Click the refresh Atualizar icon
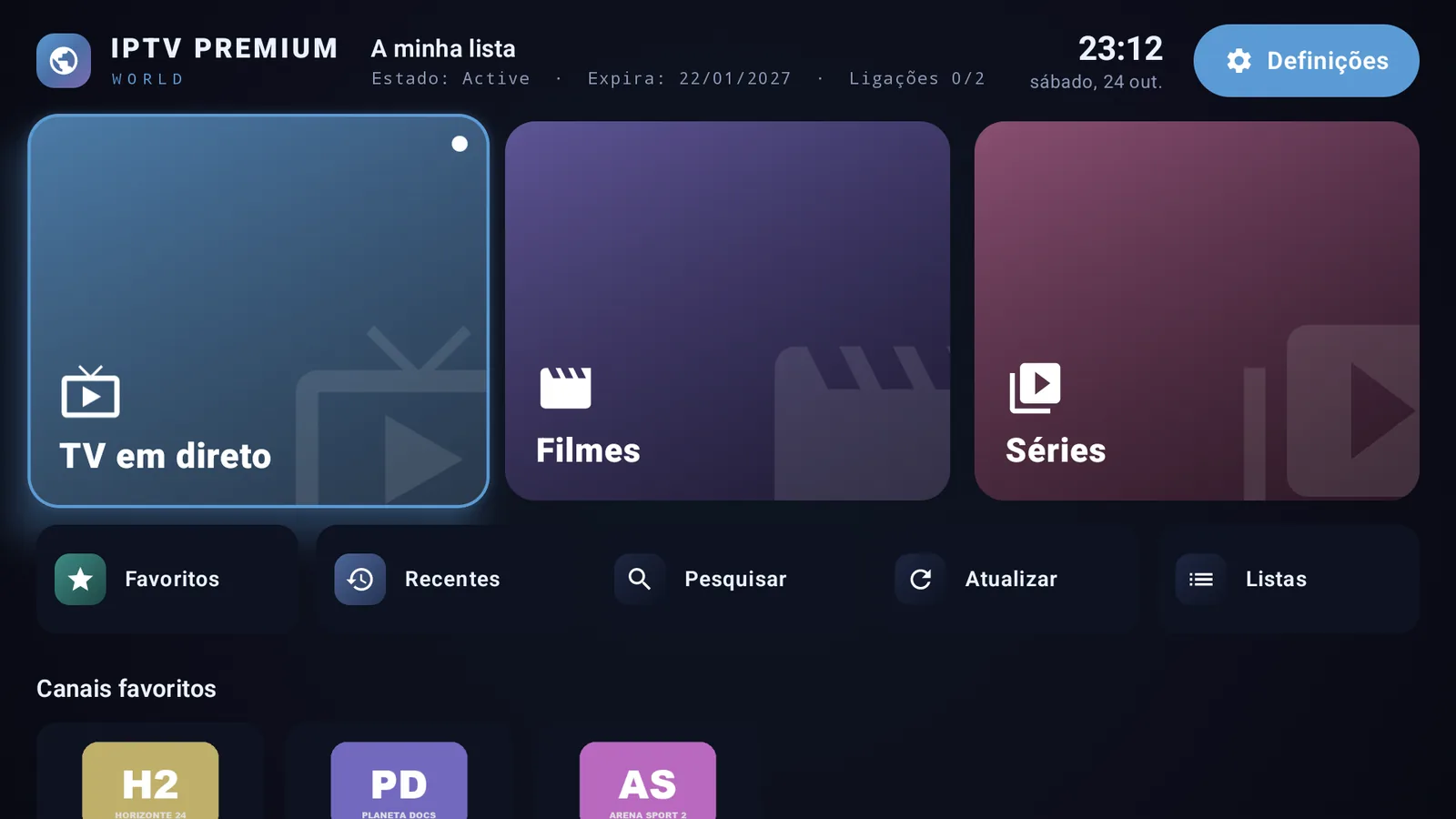Viewport: 1456px width, 819px height. (x=920, y=580)
